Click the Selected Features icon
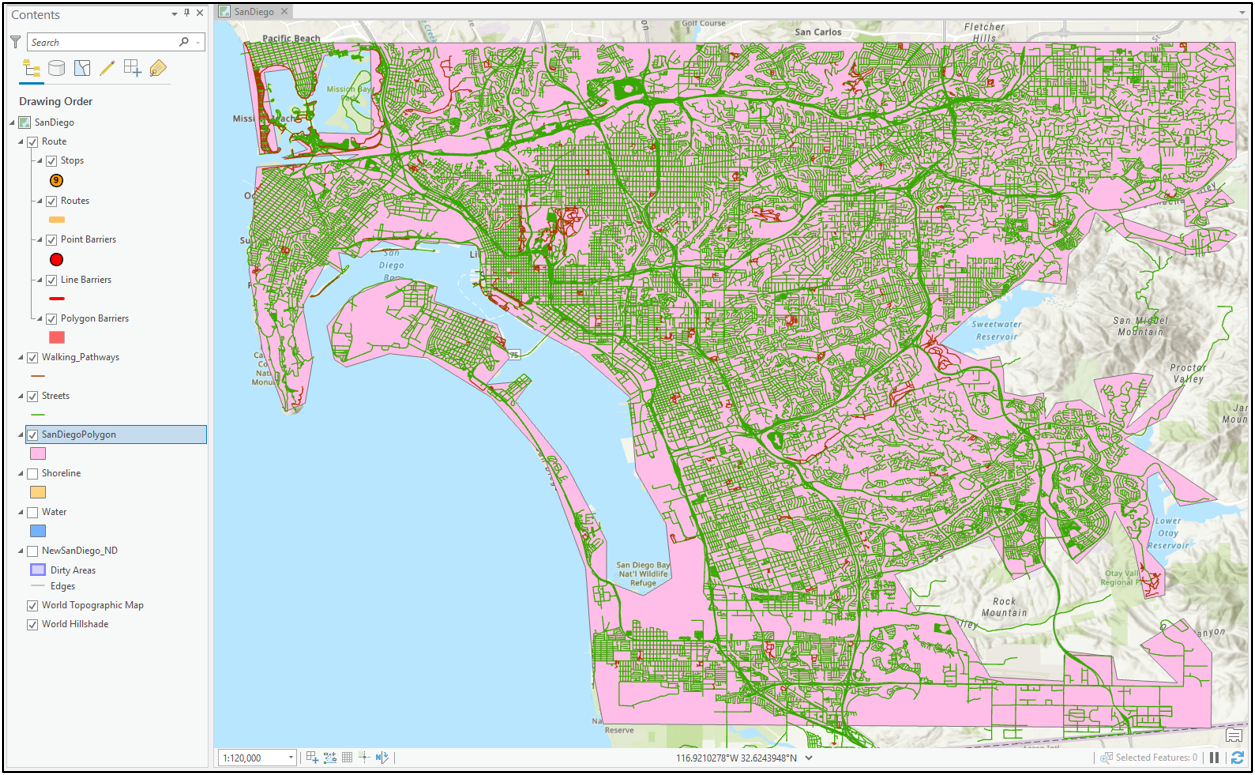The height and width of the screenshot is (775, 1255). coord(1107,758)
